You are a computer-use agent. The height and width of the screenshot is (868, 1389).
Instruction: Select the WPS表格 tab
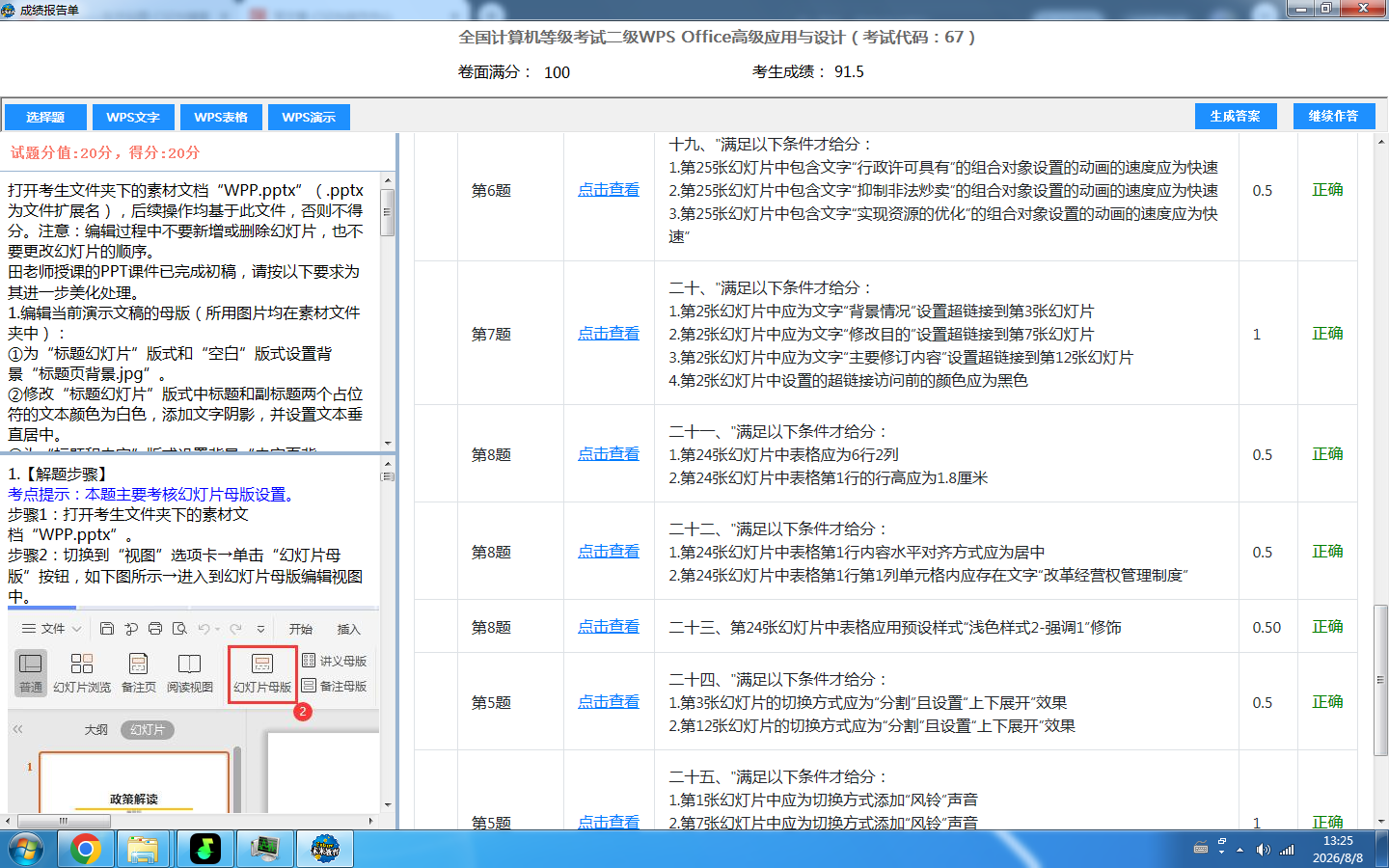pos(221,117)
